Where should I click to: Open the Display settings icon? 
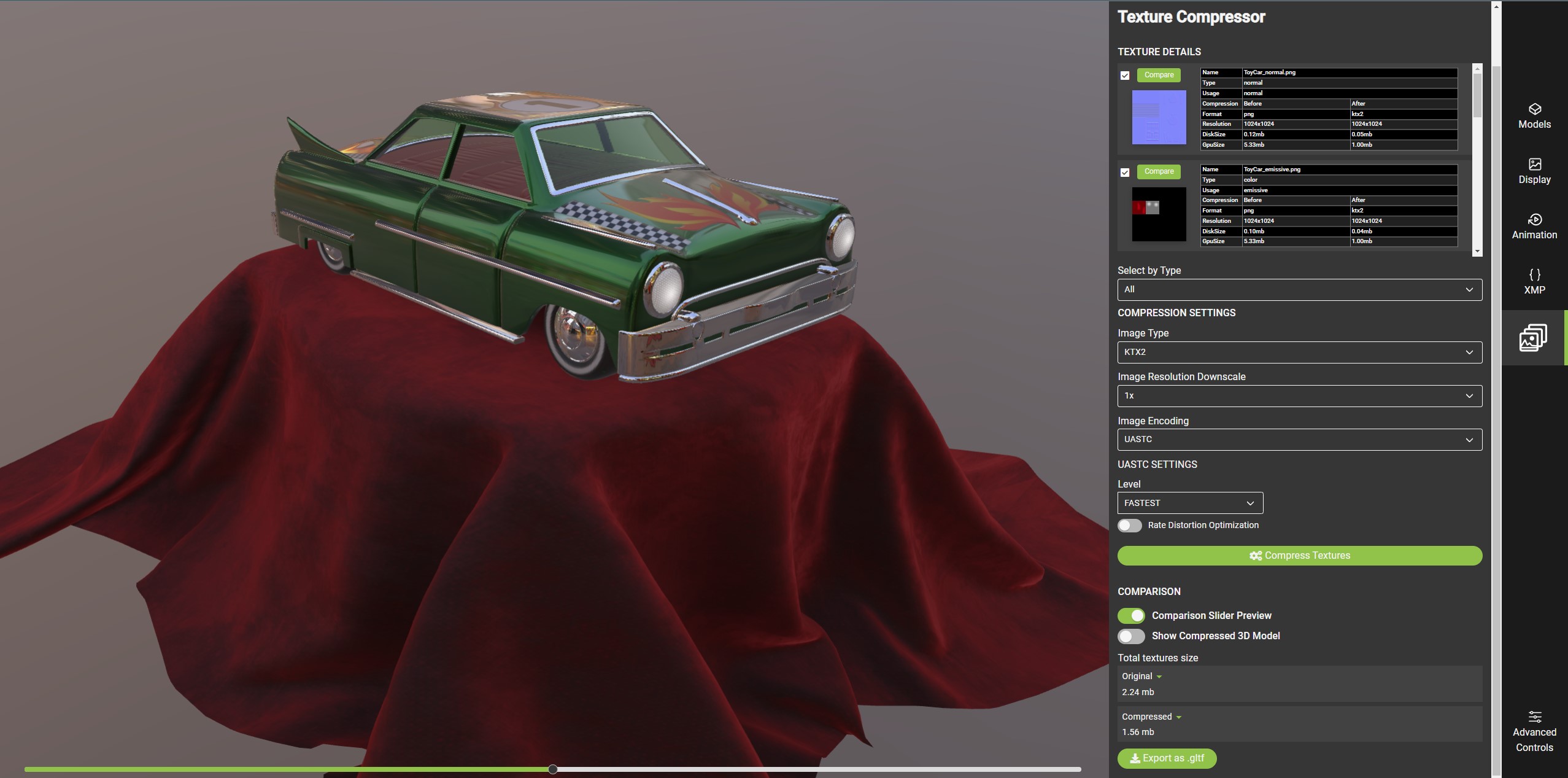1534,165
